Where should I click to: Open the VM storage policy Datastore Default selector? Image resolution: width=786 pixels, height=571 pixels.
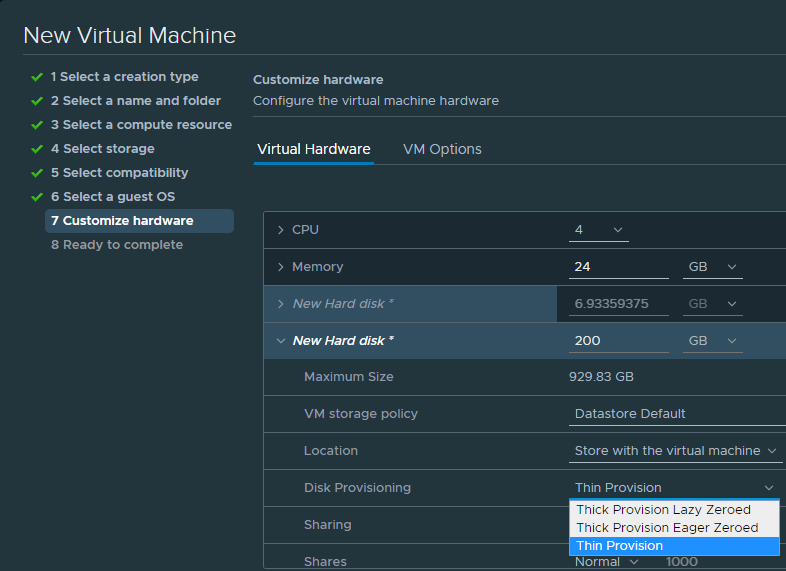[676, 414]
